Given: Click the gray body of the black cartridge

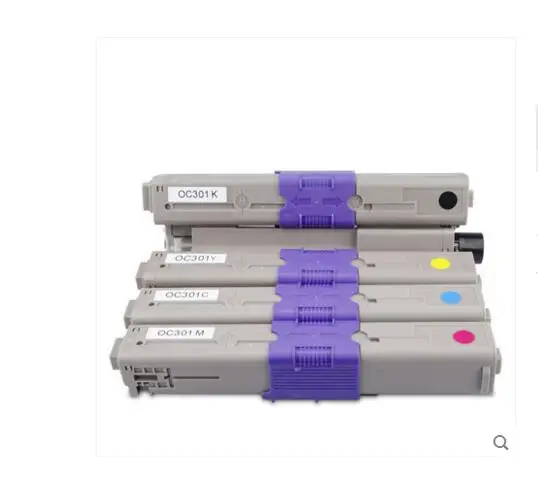Looking at the screenshot, I should tap(412, 199).
